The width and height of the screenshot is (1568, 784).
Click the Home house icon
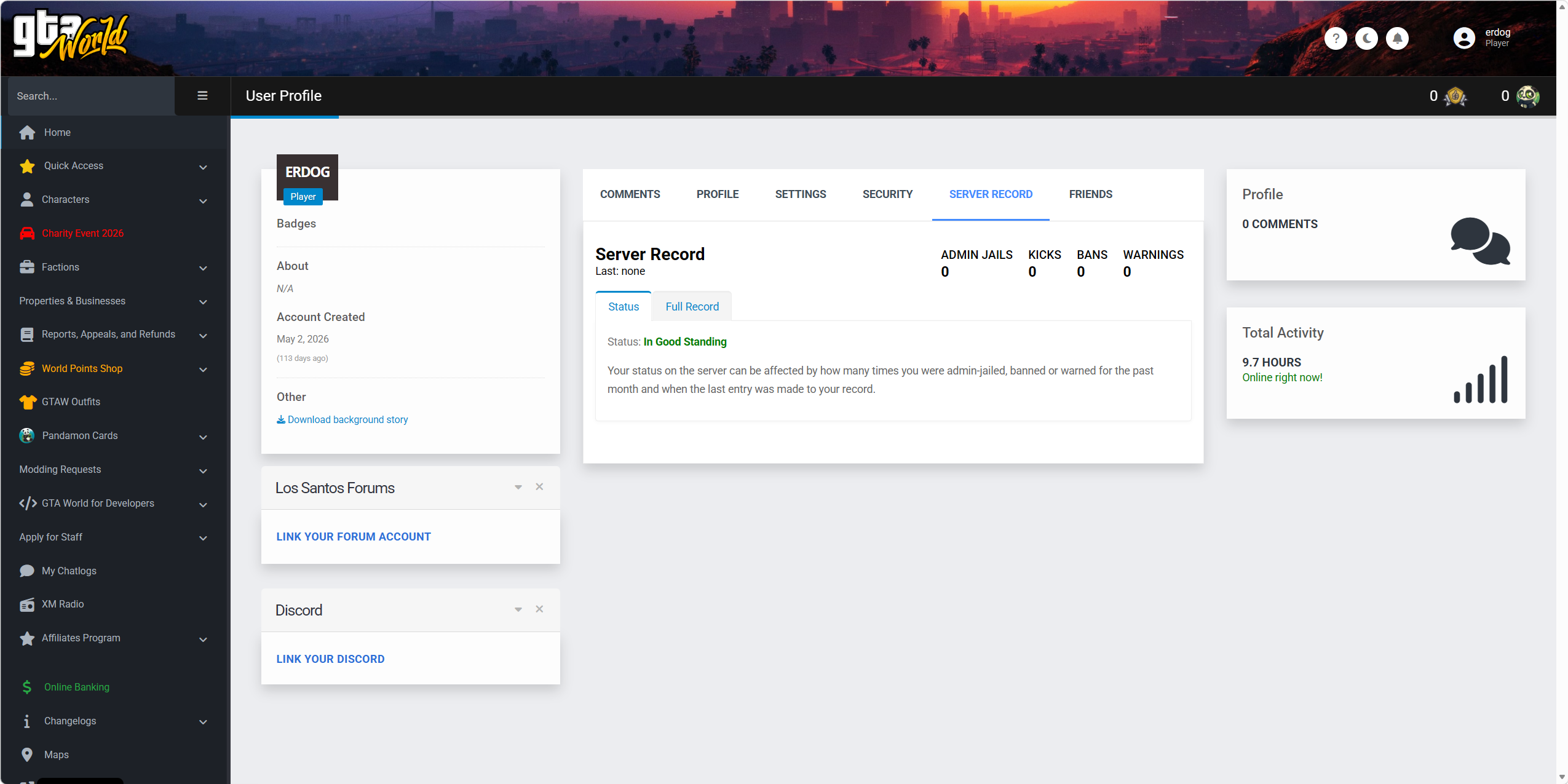[x=27, y=132]
